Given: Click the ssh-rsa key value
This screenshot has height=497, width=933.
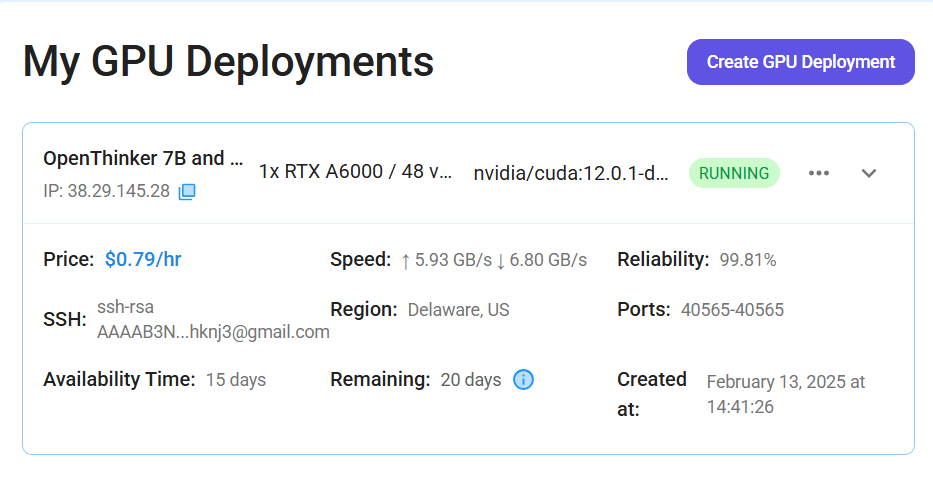Looking at the screenshot, I should point(213,320).
